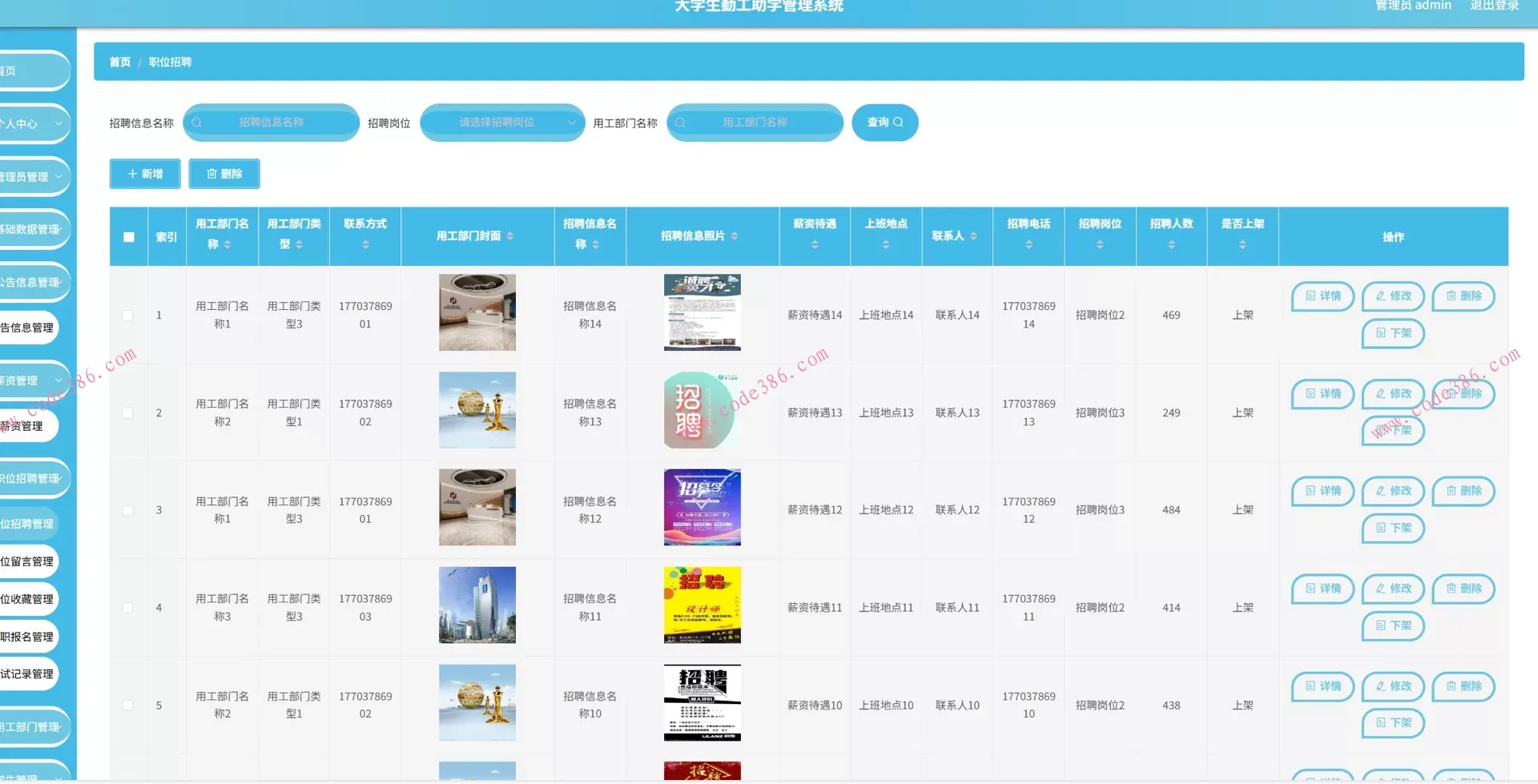Viewport: 1538px width, 784px height.
Task: Click 下架 for 招聘信息名称11 row
Action: tap(1393, 625)
